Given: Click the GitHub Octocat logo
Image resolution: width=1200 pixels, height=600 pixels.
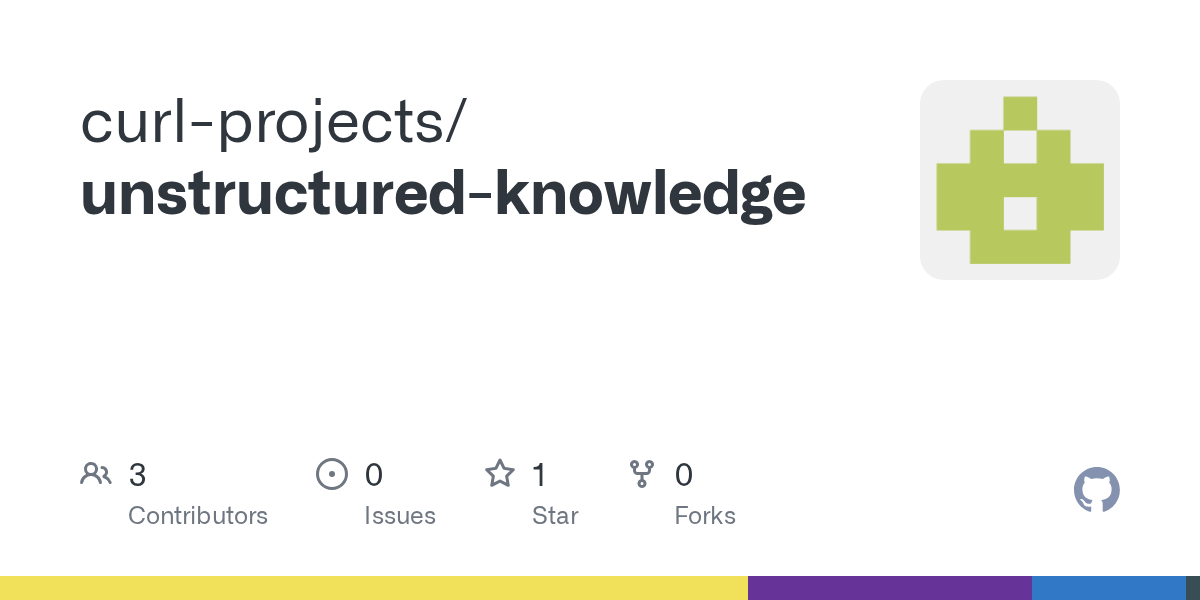Looking at the screenshot, I should coord(1097,490).
